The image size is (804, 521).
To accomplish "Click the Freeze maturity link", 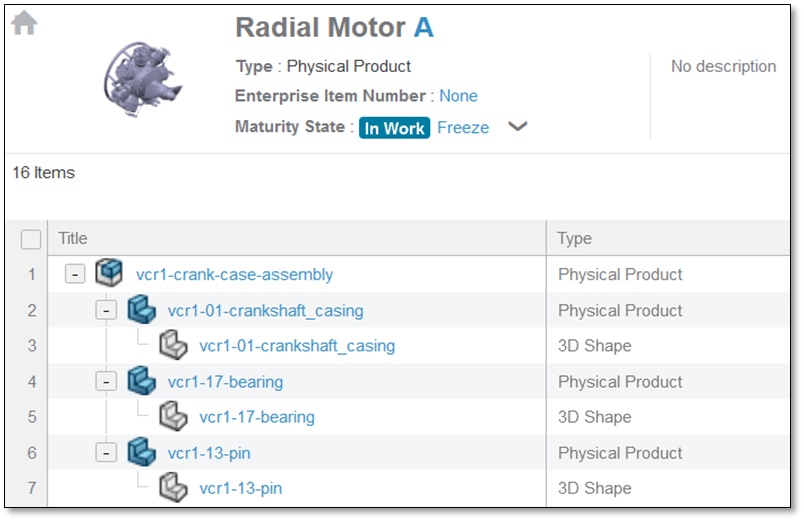I will pyautogui.click(x=463, y=128).
